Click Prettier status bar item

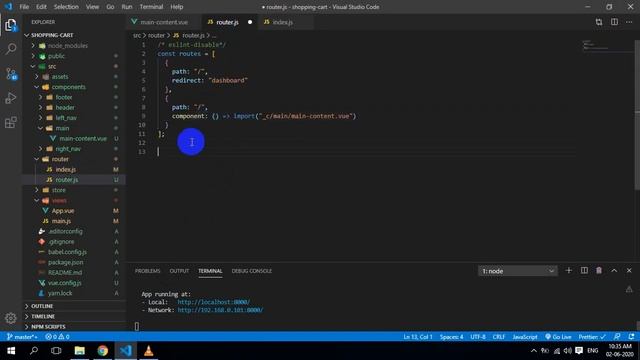[x=592, y=337]
